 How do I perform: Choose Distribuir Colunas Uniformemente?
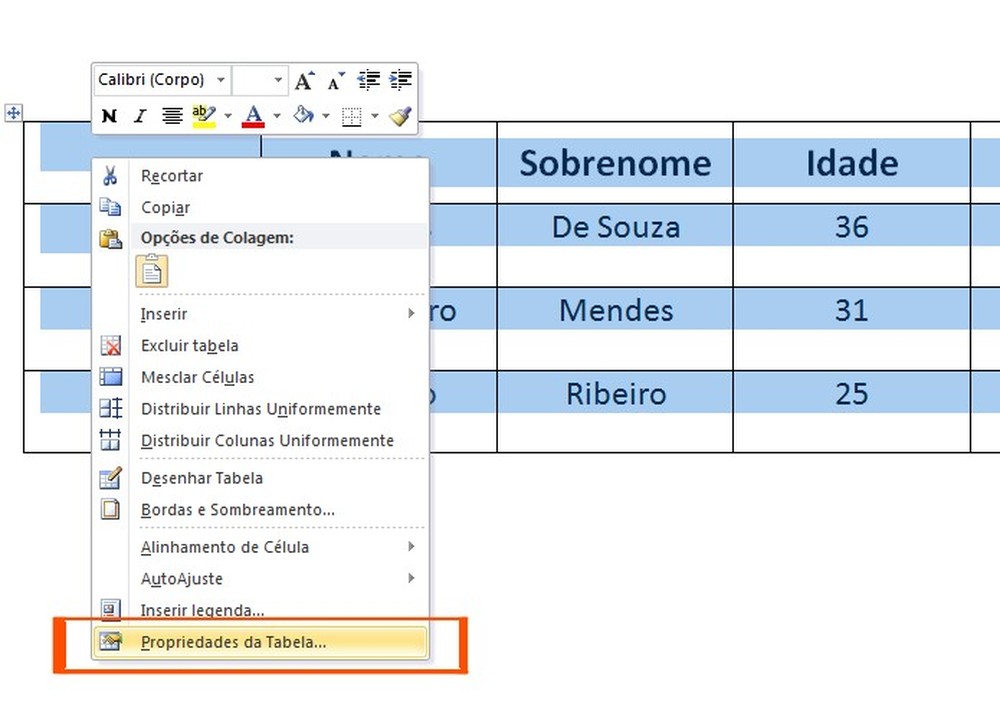point(260,441)
